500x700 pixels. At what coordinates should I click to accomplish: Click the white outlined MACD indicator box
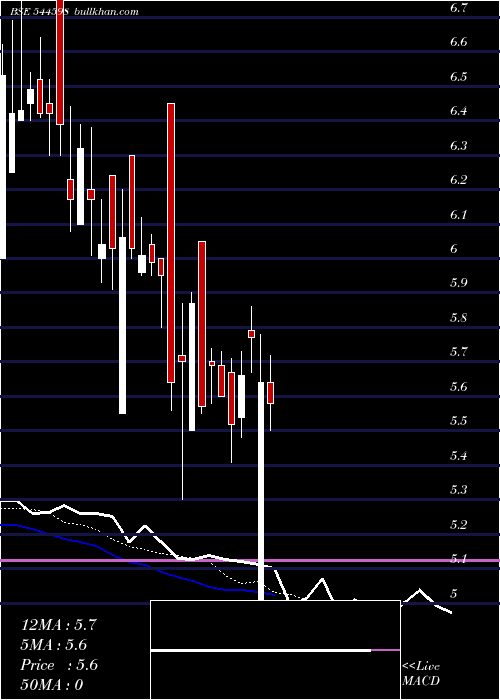pos(275,650)
